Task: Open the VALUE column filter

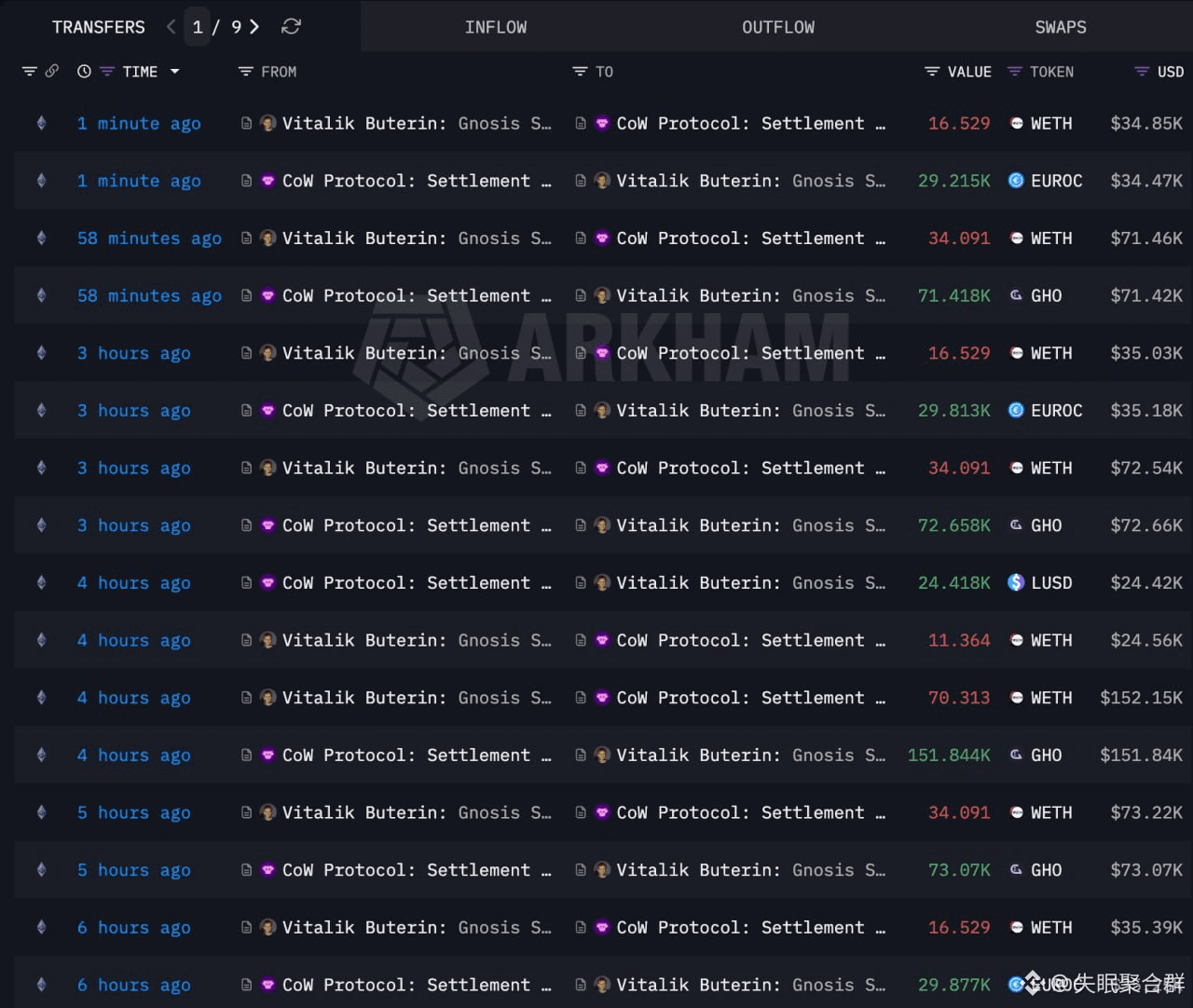Action: click(932, 72)
